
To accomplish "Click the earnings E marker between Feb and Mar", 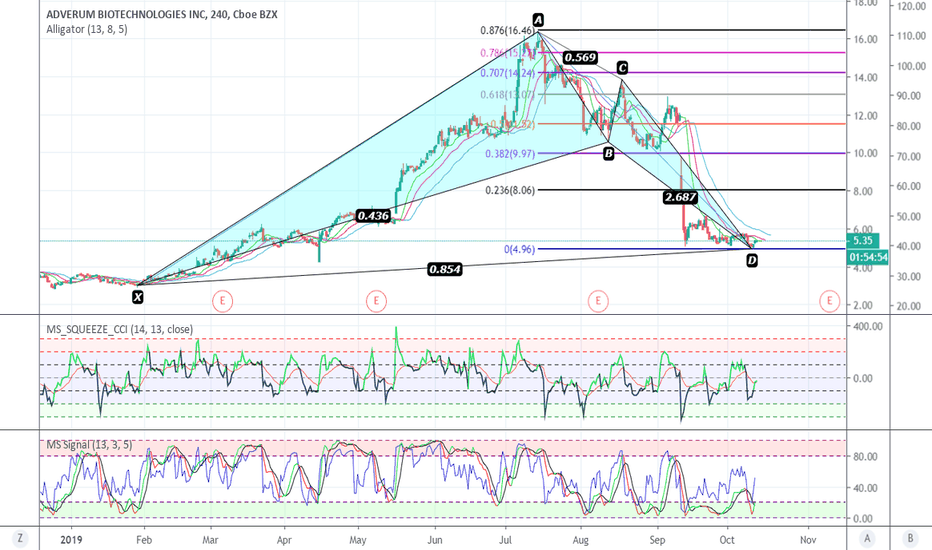I will 222,301.
